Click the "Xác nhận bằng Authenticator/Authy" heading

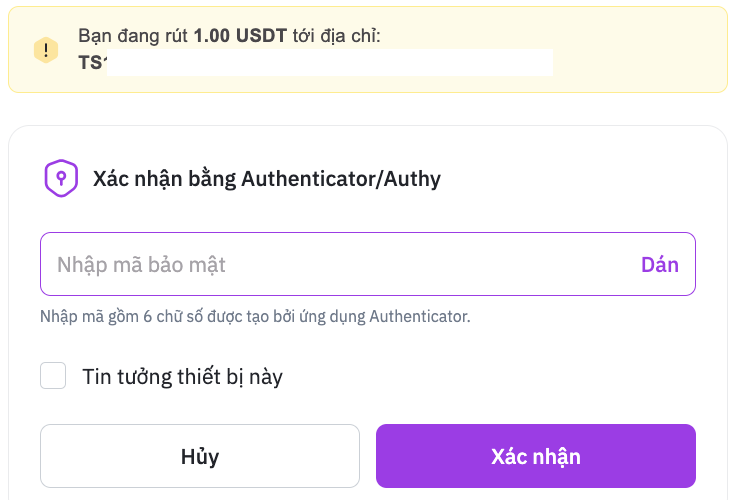266,180
